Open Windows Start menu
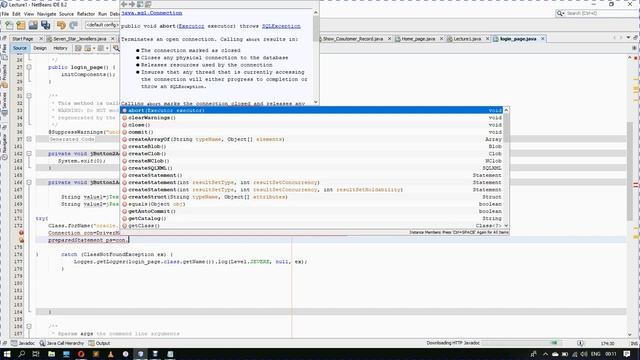 [x=7, y=354]
